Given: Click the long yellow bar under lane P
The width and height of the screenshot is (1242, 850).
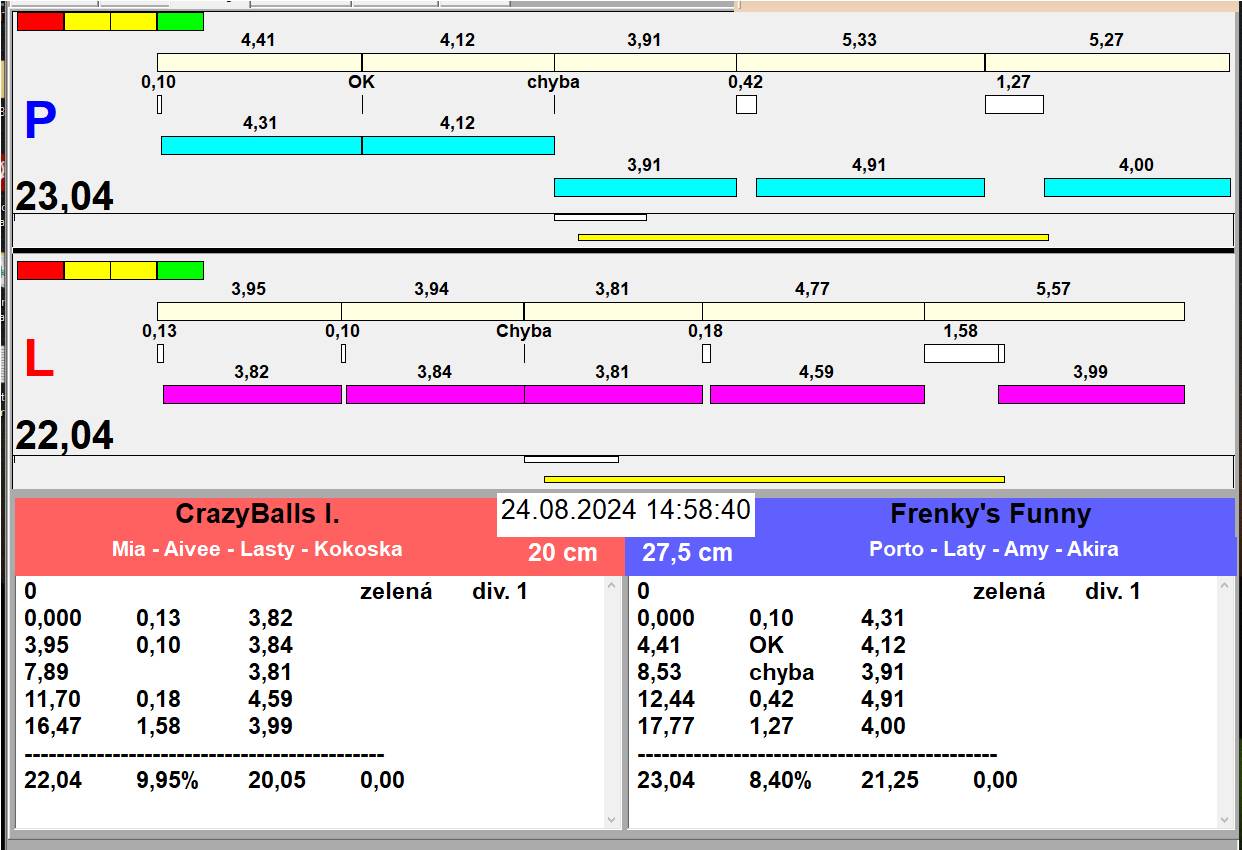Looking at the screenshot, I should point(813,237).
